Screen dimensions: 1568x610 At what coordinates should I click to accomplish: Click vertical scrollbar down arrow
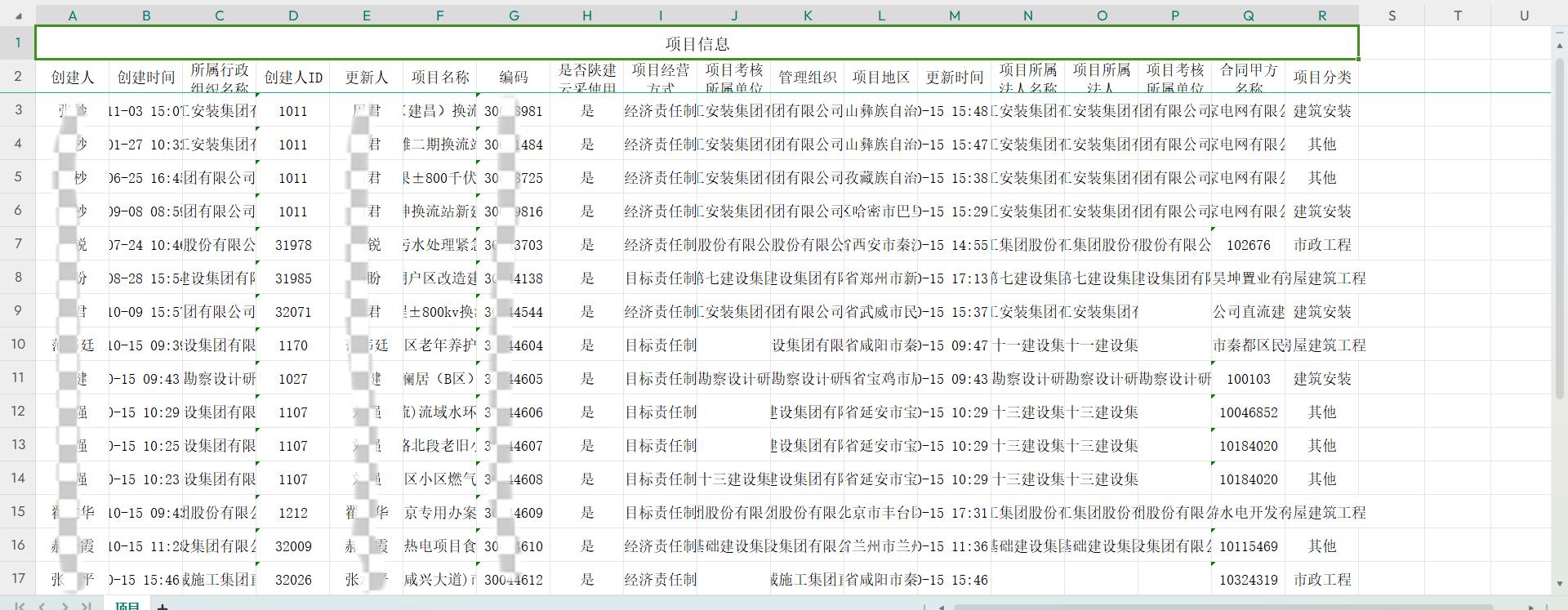[1560, 584]
